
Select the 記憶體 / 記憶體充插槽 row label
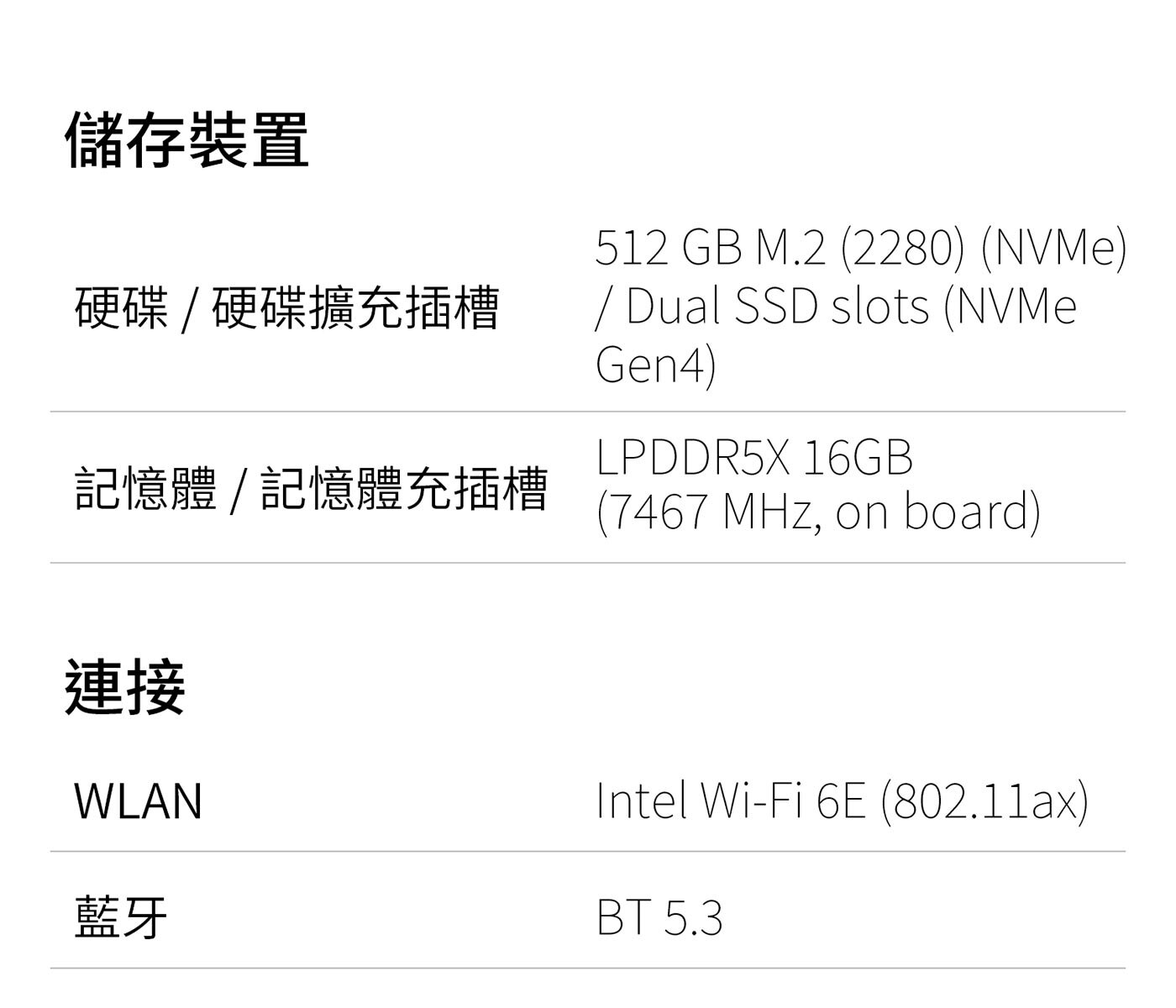point(311,489)
